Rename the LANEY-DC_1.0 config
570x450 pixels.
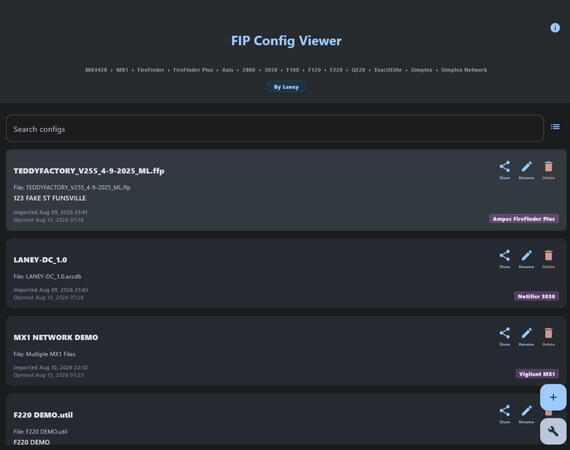pos(526,259)
